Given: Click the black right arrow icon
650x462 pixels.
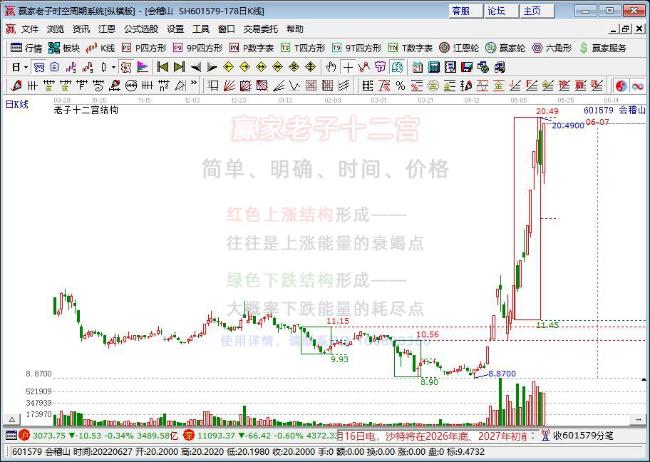Looking at the screenshot, I should [x=212, y=67].
